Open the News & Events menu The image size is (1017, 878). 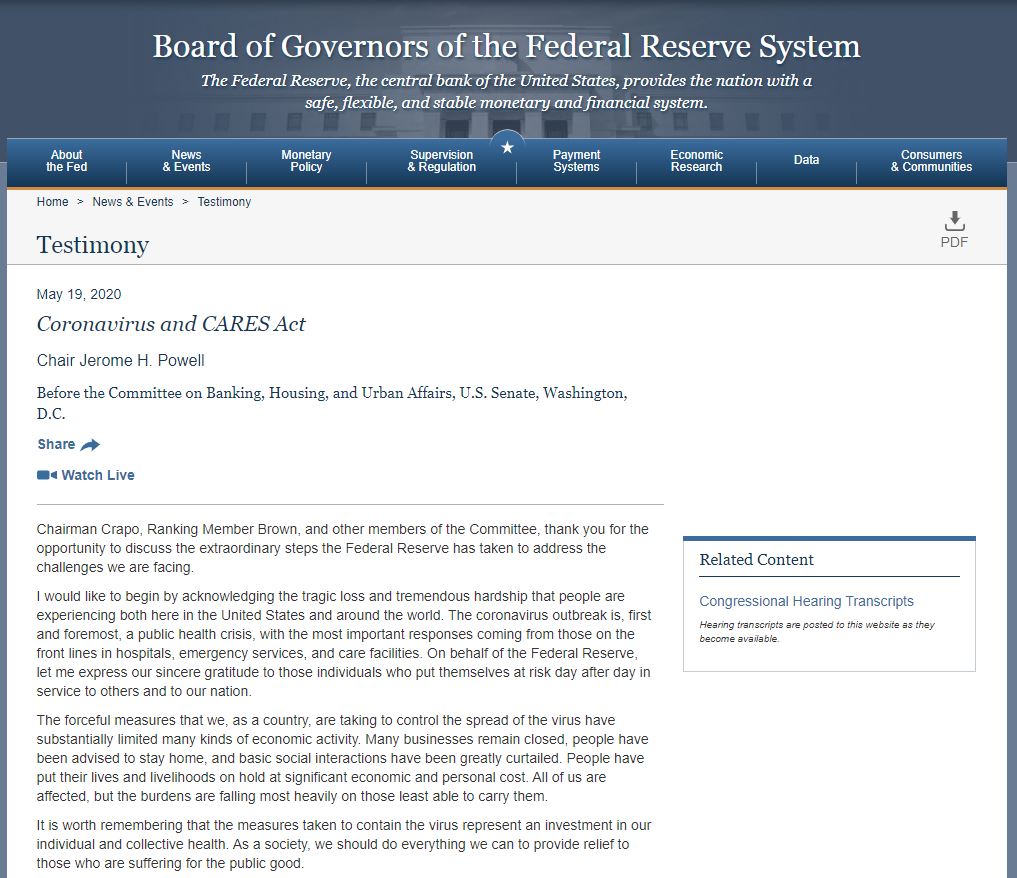(x=186, y=161)
